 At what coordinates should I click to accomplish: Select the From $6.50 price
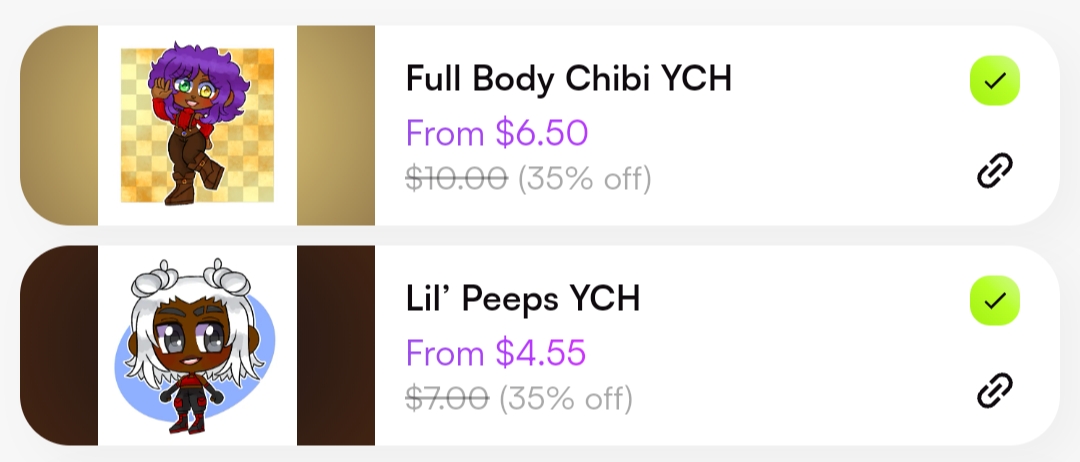tap(496, 133)
